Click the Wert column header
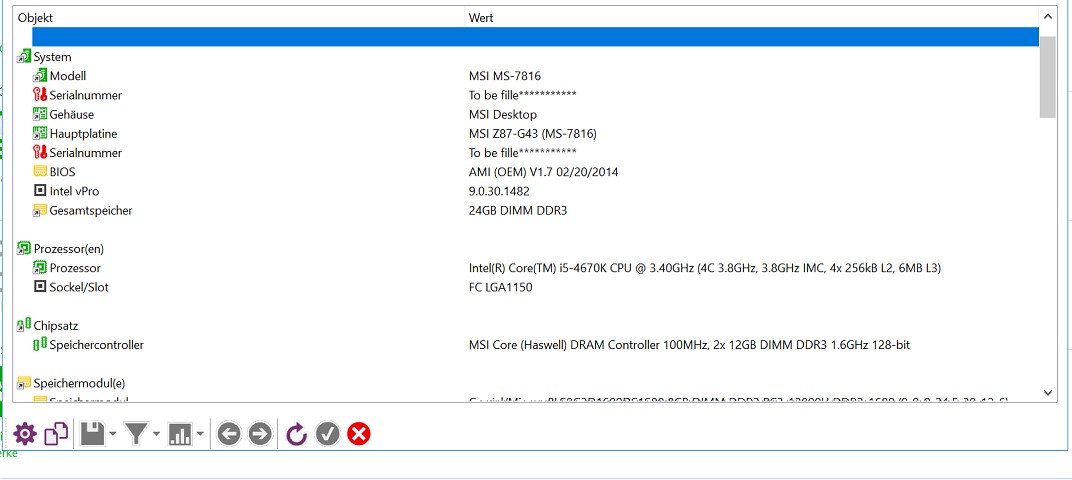Image resolution: width=1072 pixels, height=480 pixels. (x=751, y=18)
